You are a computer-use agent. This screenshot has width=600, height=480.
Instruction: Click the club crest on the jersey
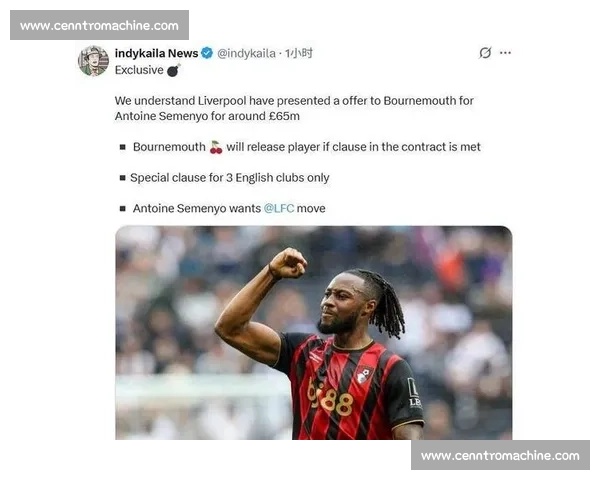pos(364,374)
